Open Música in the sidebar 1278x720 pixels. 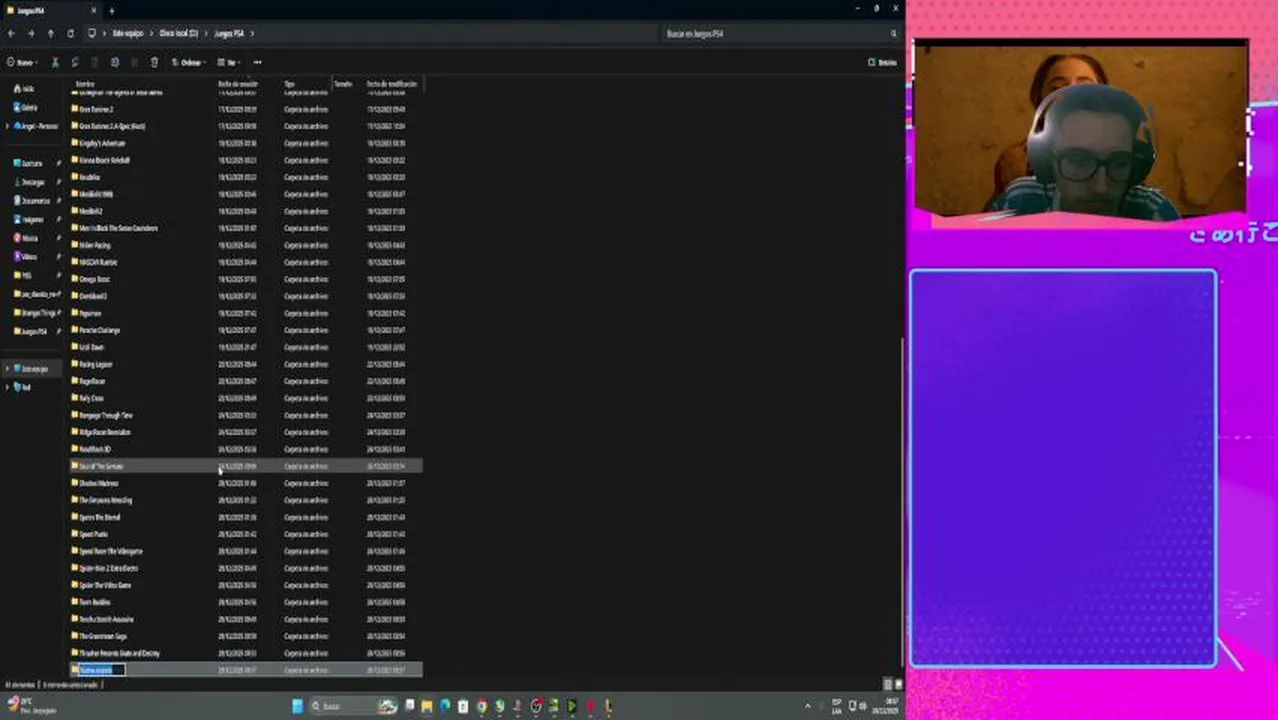(x=26, y=238)
